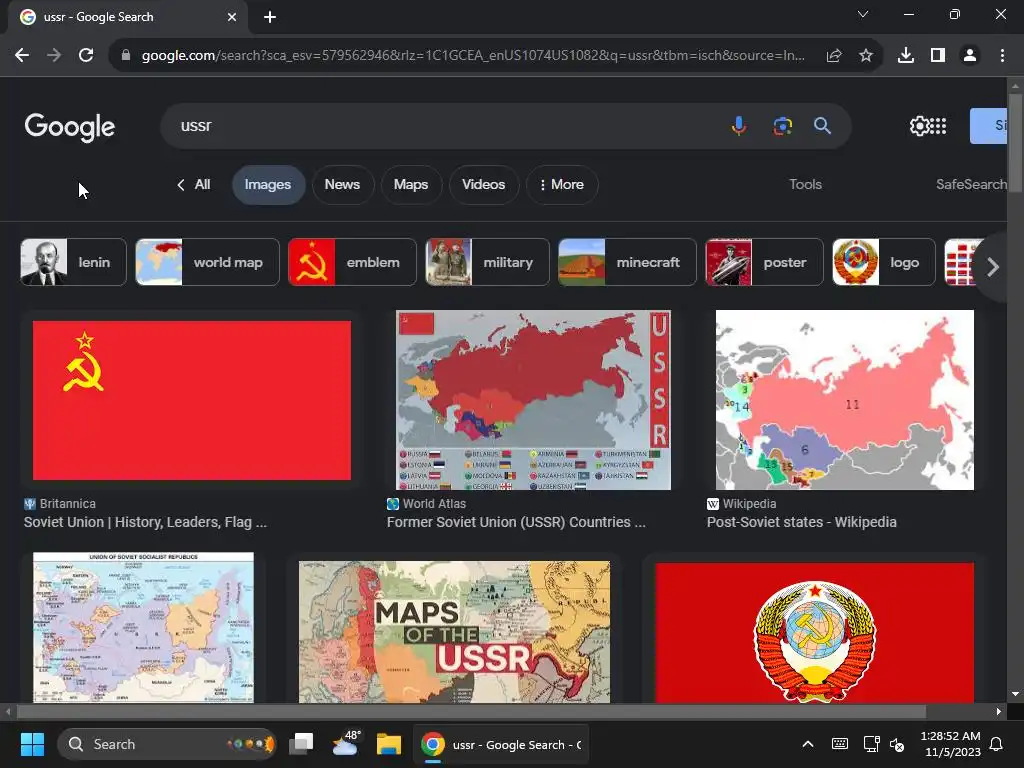Switch to Maps results
The height and width of the screenshot is (768, 1024).
point(411,185)
